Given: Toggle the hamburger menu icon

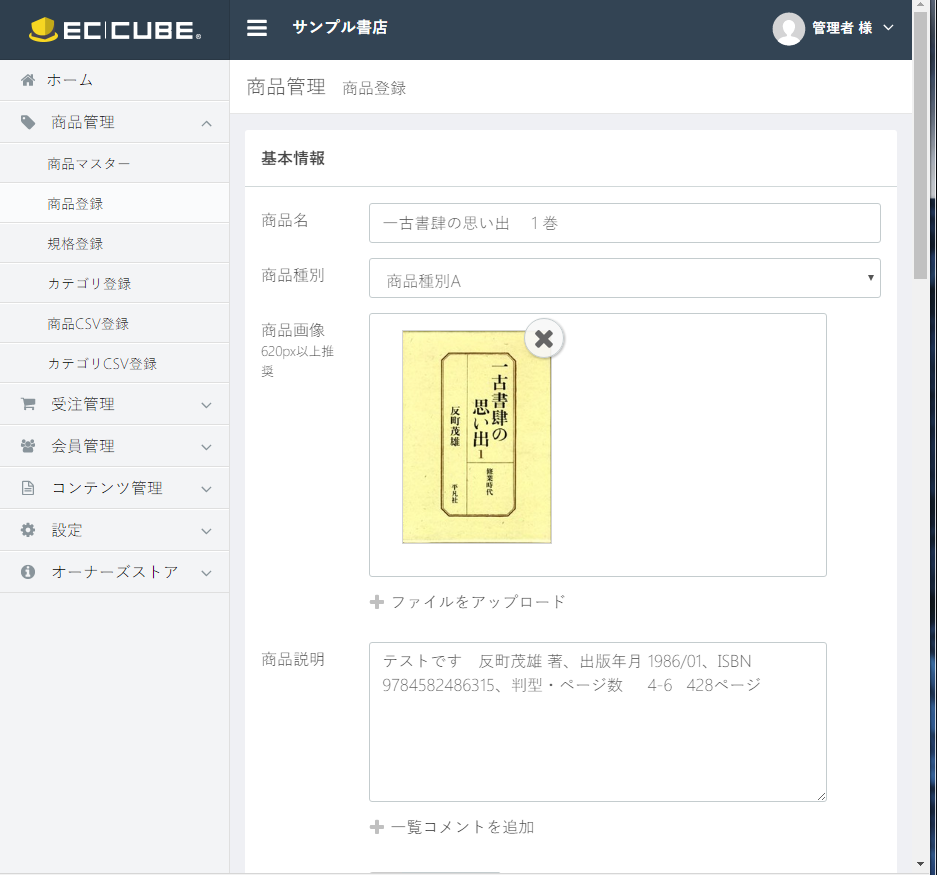Looking at the screenshot, I should (x=257, y=28).
